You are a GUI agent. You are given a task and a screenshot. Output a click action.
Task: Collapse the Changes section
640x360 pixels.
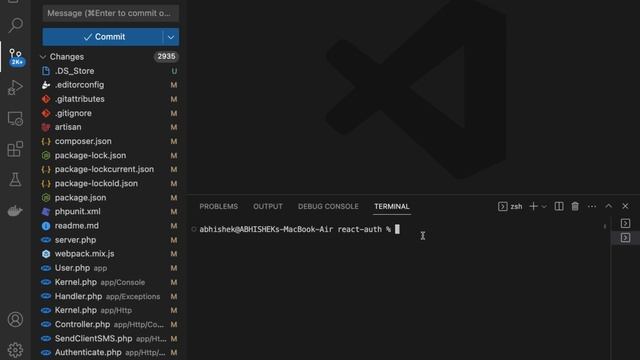[x=43, y=57]
